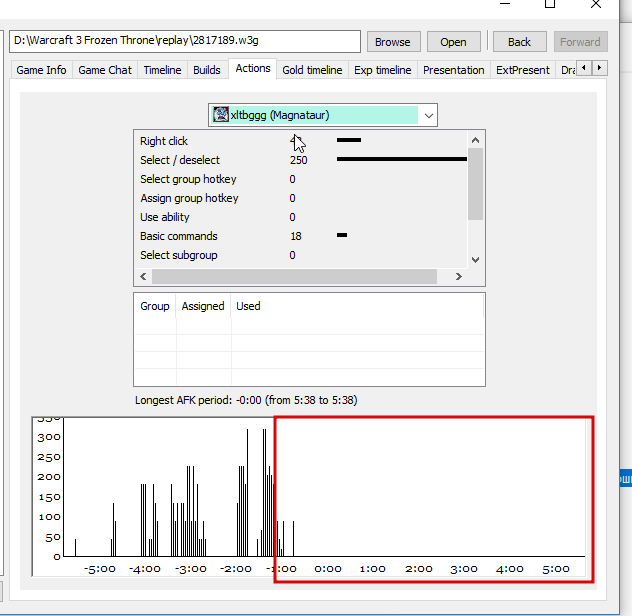The width and height of the screenshot is (632, 616).
Task: Select the Select subgroup row
Action: click(x=301, y=255)
